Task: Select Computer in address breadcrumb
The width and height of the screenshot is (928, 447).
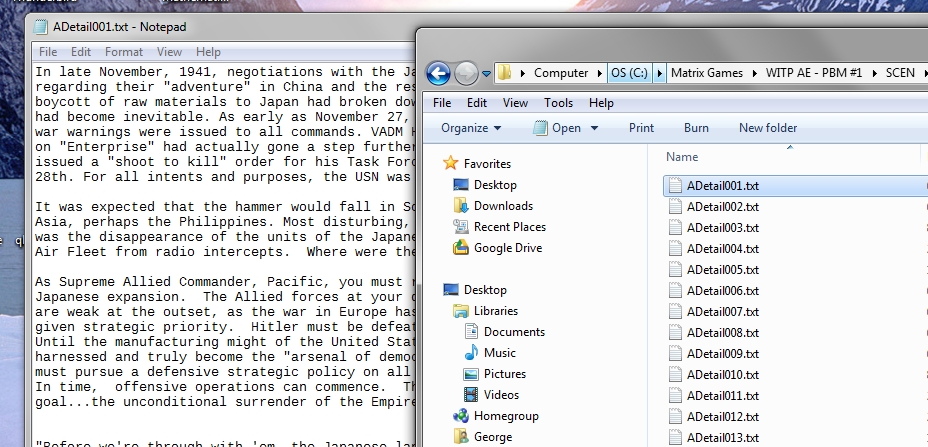Action: pyautogui.click(x=560, y=73)
